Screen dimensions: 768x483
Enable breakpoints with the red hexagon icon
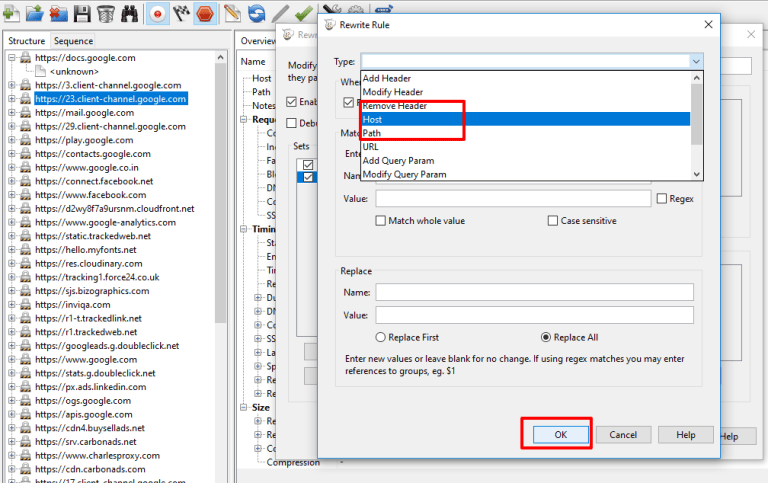tap(205, 13)
